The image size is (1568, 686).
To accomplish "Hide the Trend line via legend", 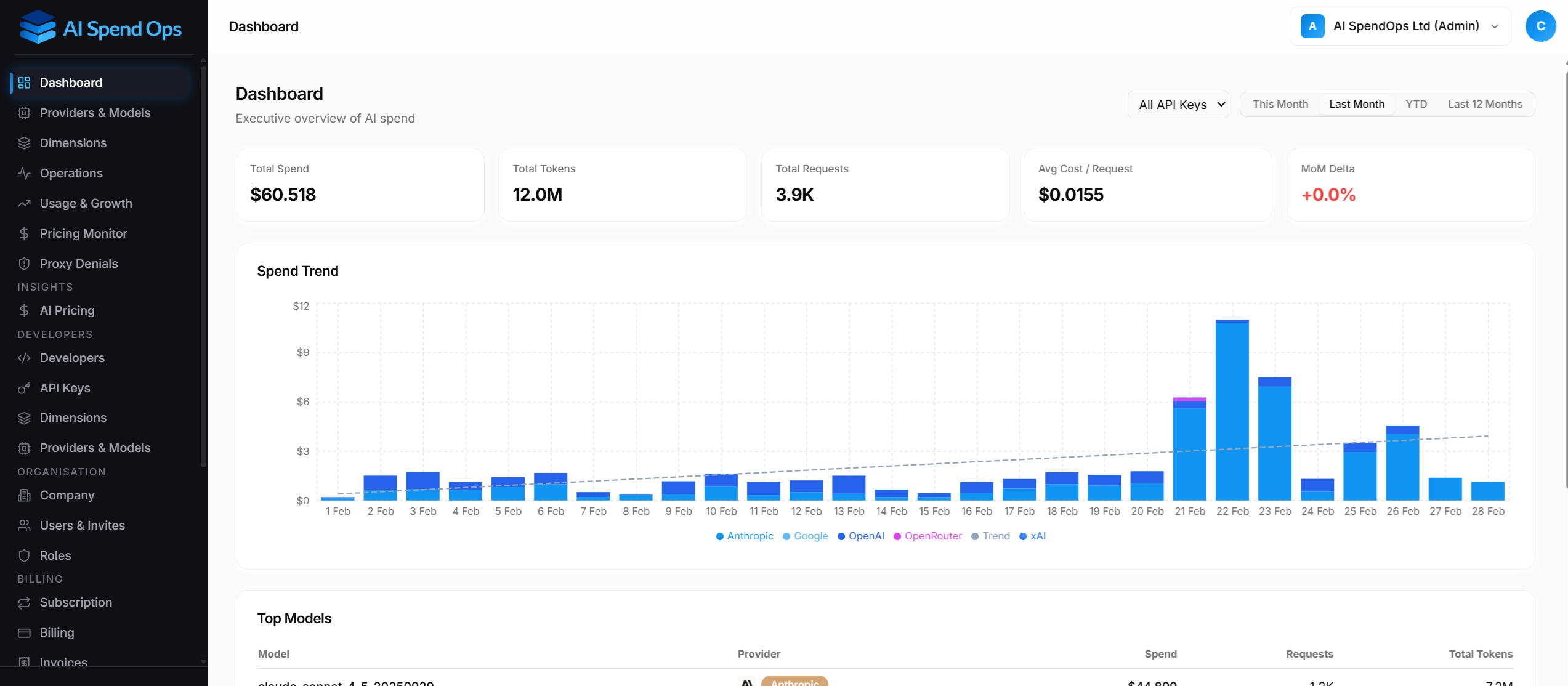I will click(990, 536).
